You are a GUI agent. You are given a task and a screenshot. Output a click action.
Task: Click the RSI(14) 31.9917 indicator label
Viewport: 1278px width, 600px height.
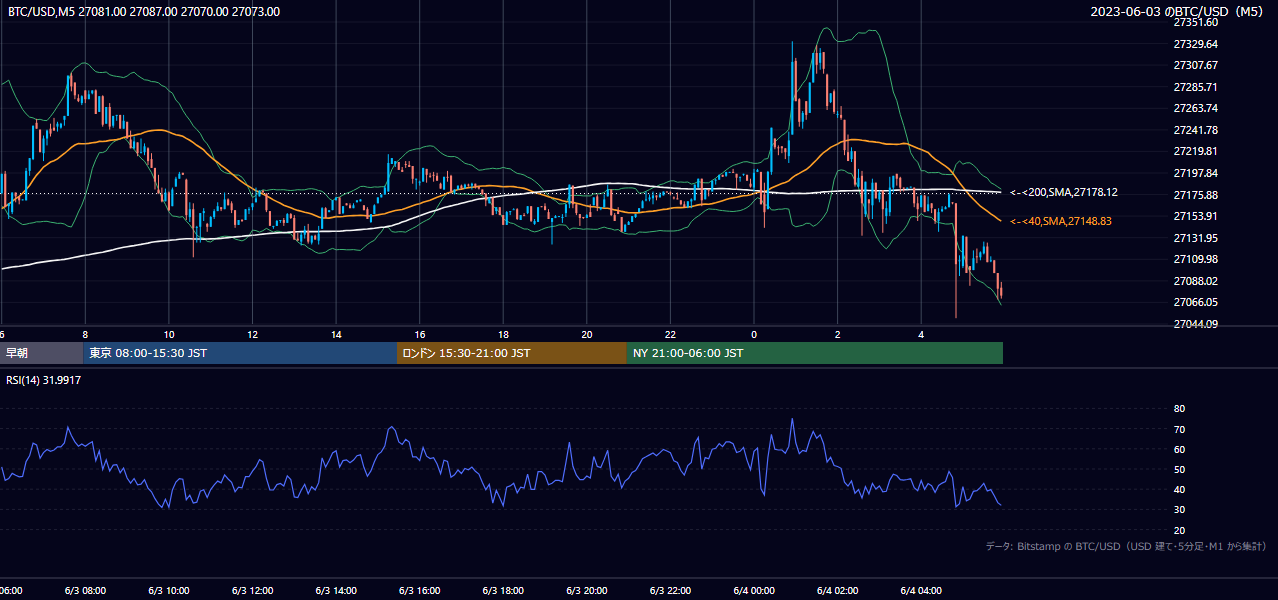(44, 380)
